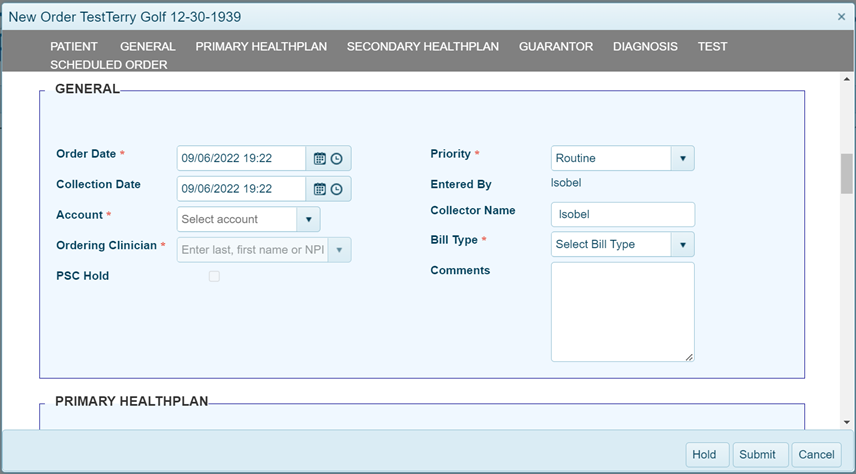Expand the Account dropdown
Viewport: 856px width, 474px height.
click(x=309, y=219)
